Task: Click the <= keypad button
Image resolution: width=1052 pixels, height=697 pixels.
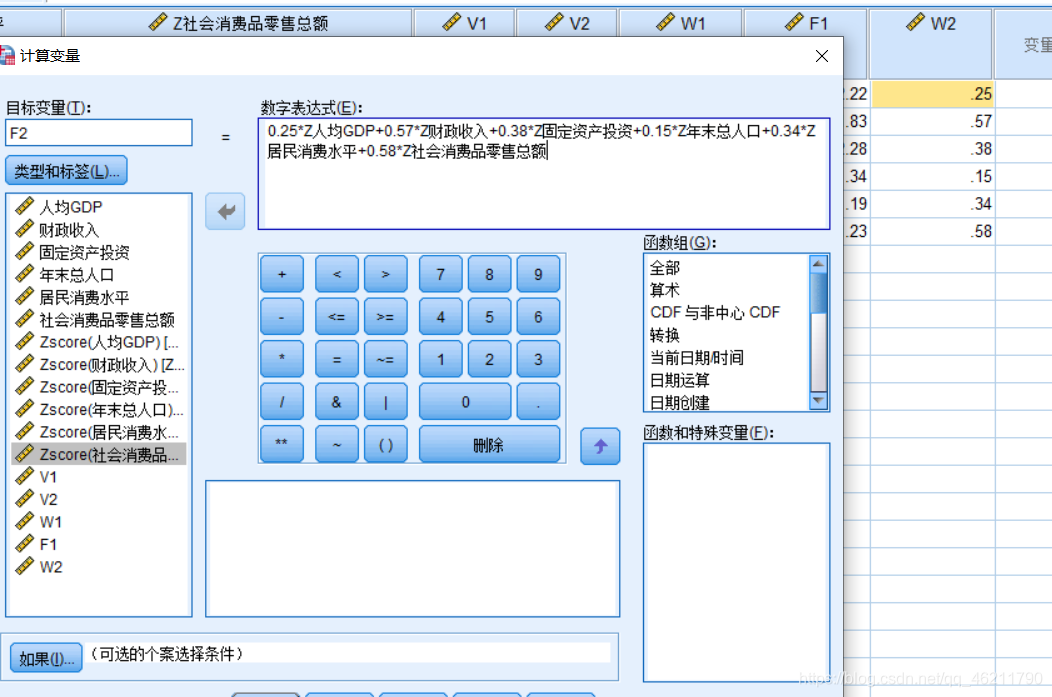Action: (337, 317)
